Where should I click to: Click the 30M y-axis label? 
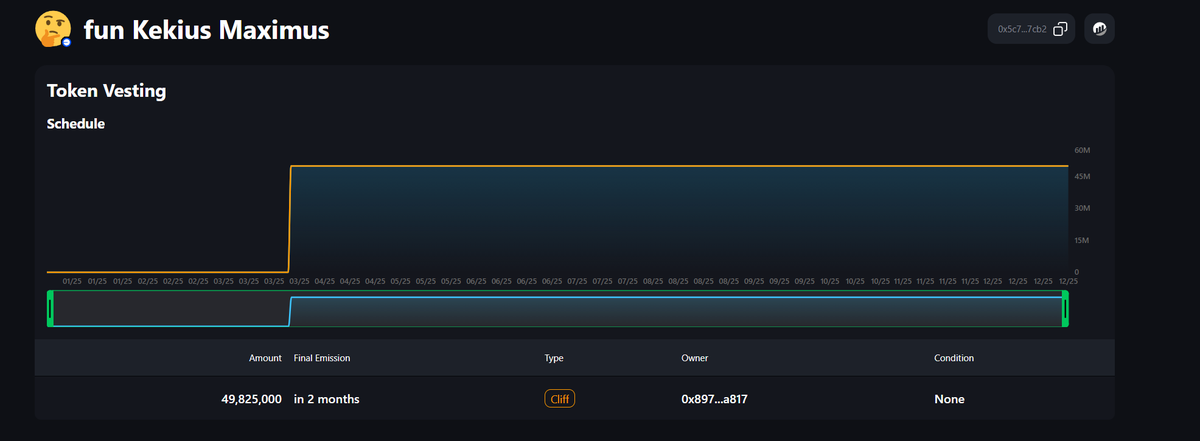coord(1082,208)
